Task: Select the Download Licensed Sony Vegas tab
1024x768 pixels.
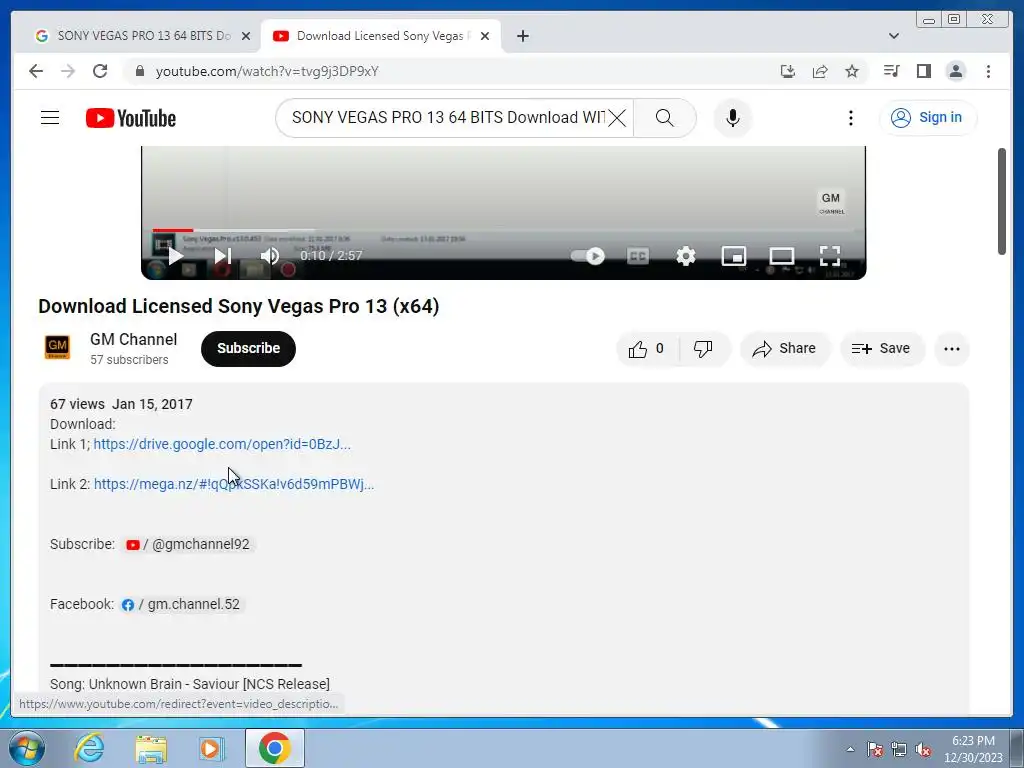Action: click(380, 36)
